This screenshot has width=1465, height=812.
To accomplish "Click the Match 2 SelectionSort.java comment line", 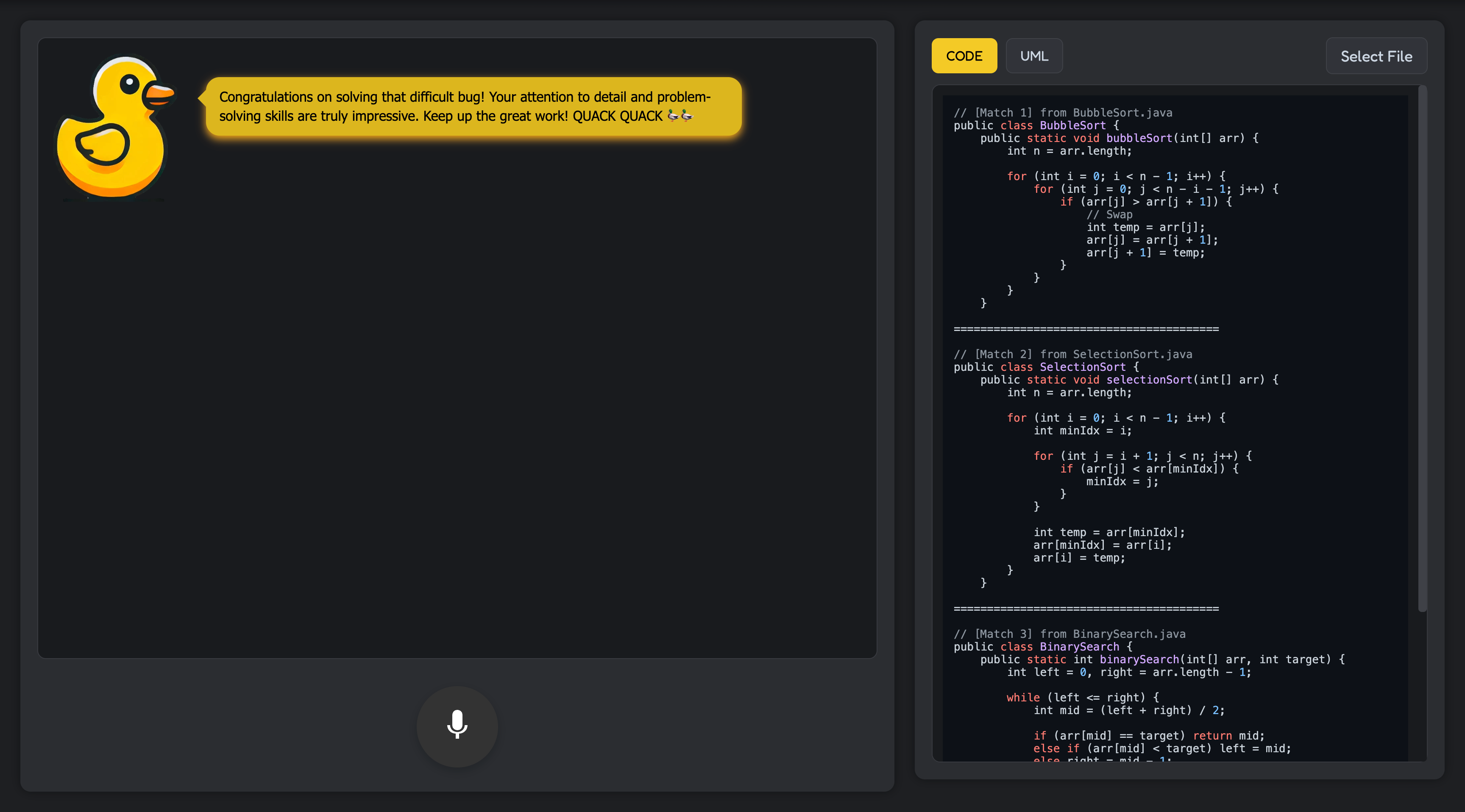I will [x=1072, y=354].
